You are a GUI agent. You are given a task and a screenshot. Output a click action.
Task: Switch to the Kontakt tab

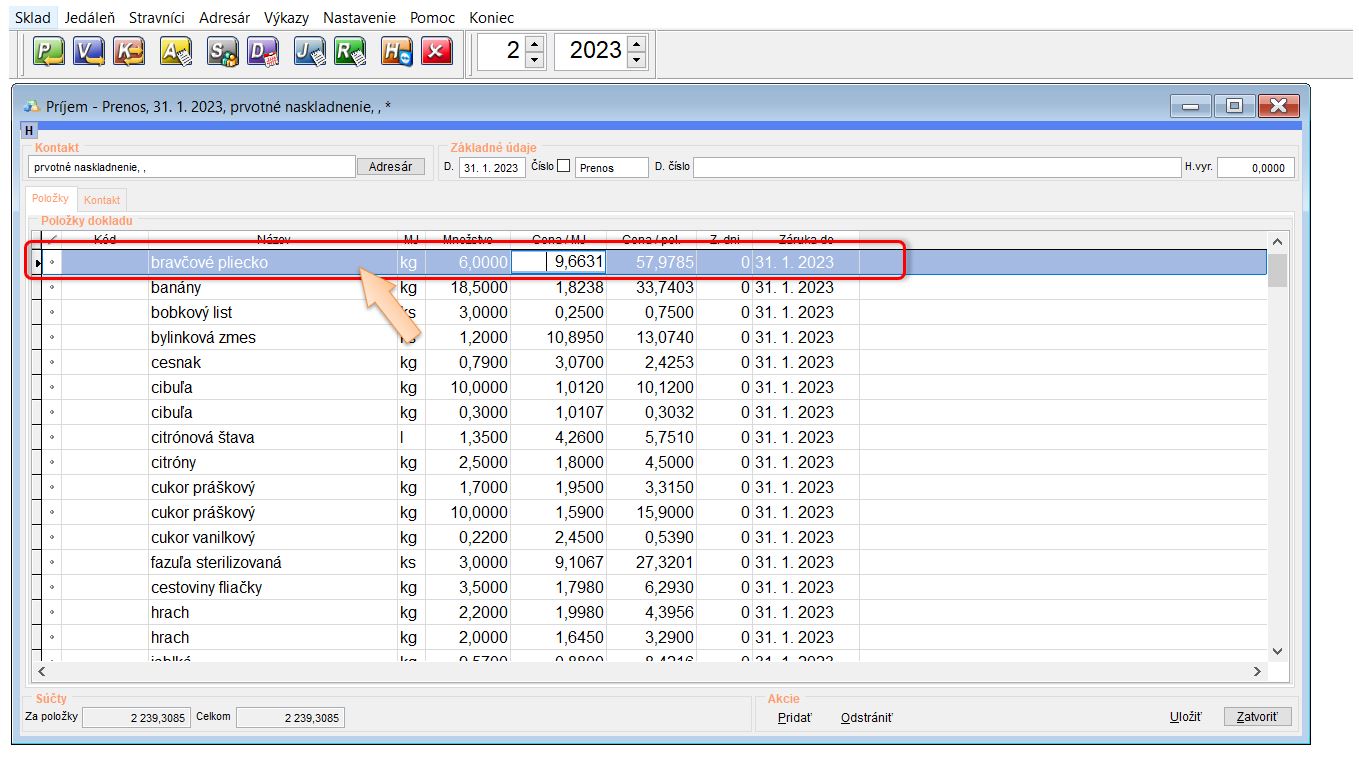pyautogui.click(x=102, y=200)
